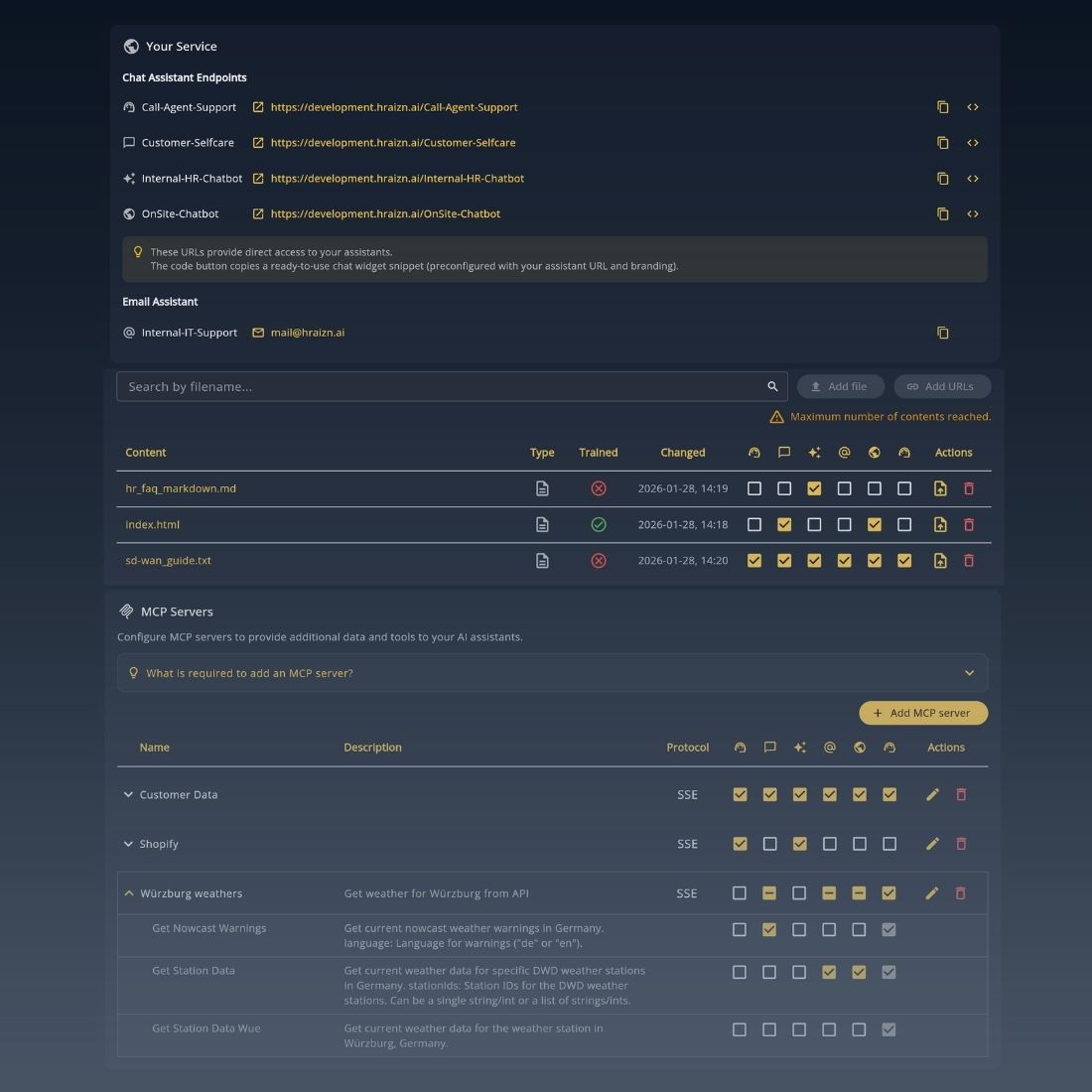Expand the Shopify server row

[x=128, y=844]
